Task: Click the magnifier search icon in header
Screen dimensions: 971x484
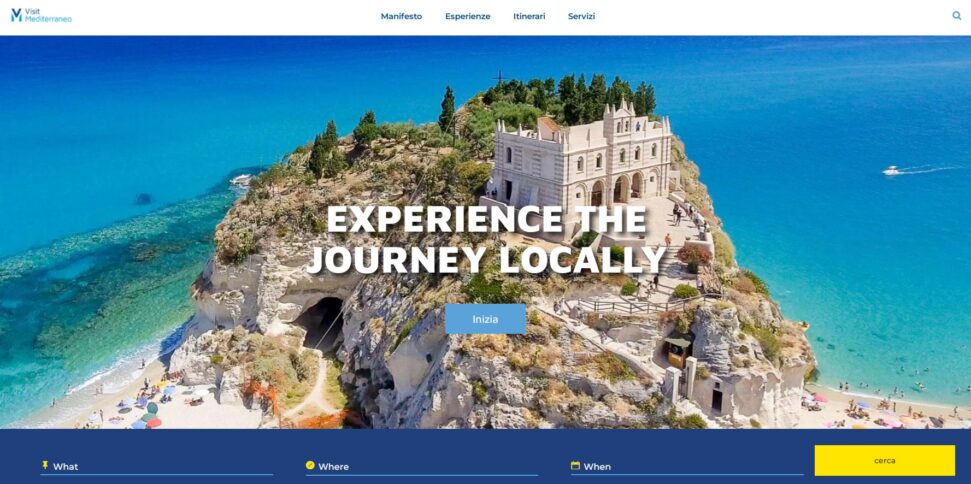Action: [x=957, y=16]
